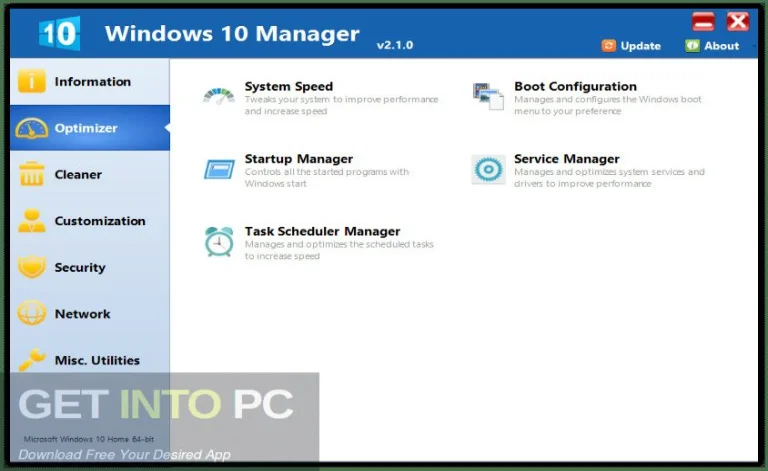
Task: Click the Information sidebar icon
Action: tap(32, 81)
